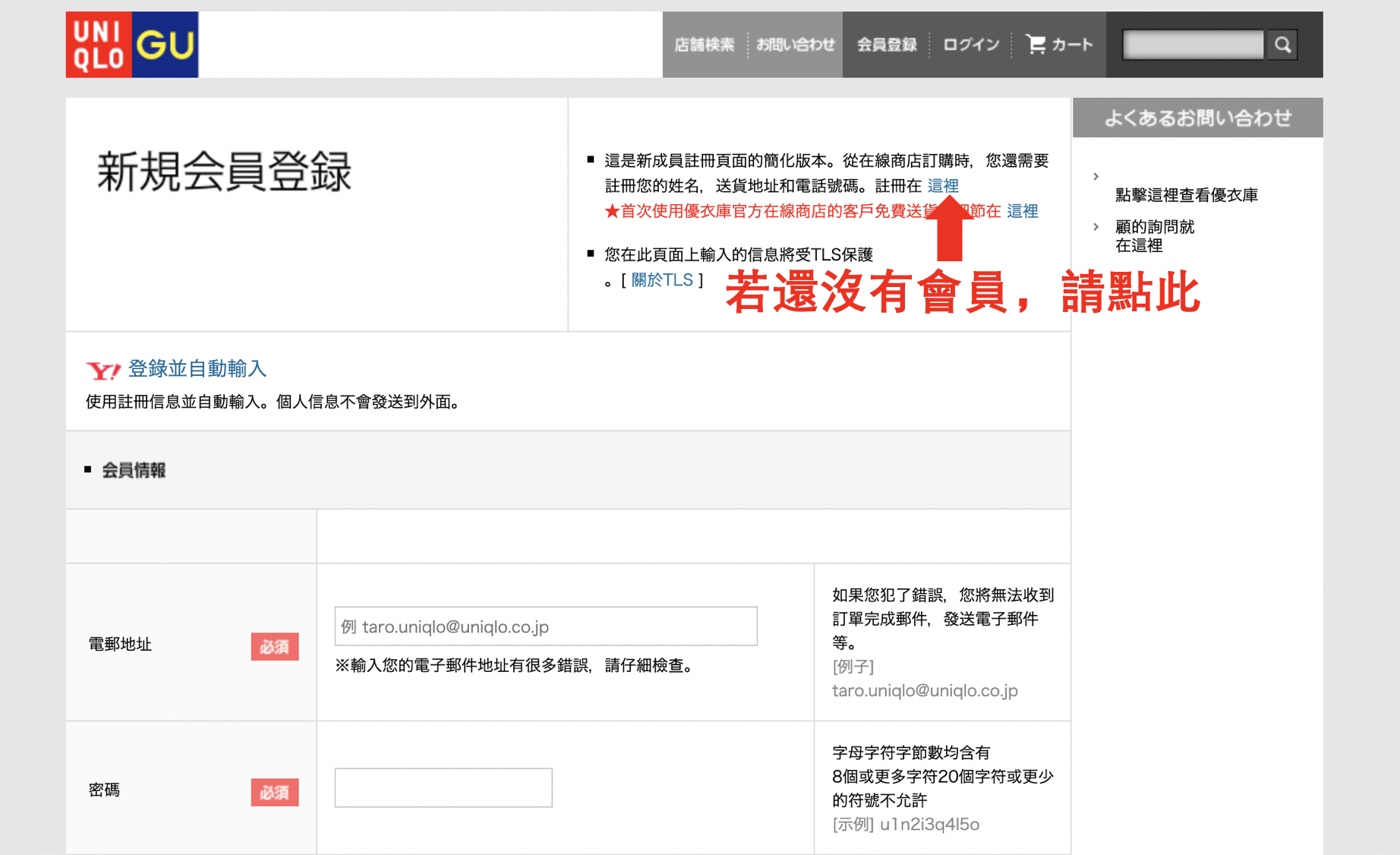
Task: Click the よくあるお問い合わせ header
Action: pos(1197,118)
